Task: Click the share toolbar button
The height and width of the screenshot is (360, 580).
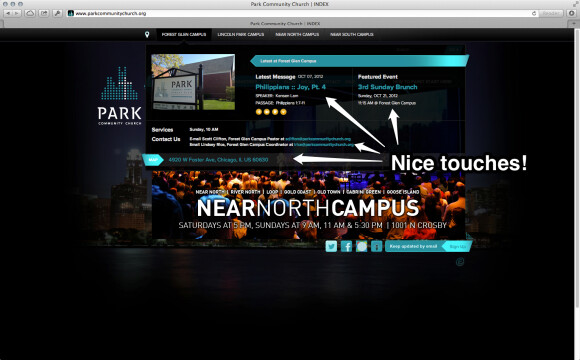Action: [44, 13]
